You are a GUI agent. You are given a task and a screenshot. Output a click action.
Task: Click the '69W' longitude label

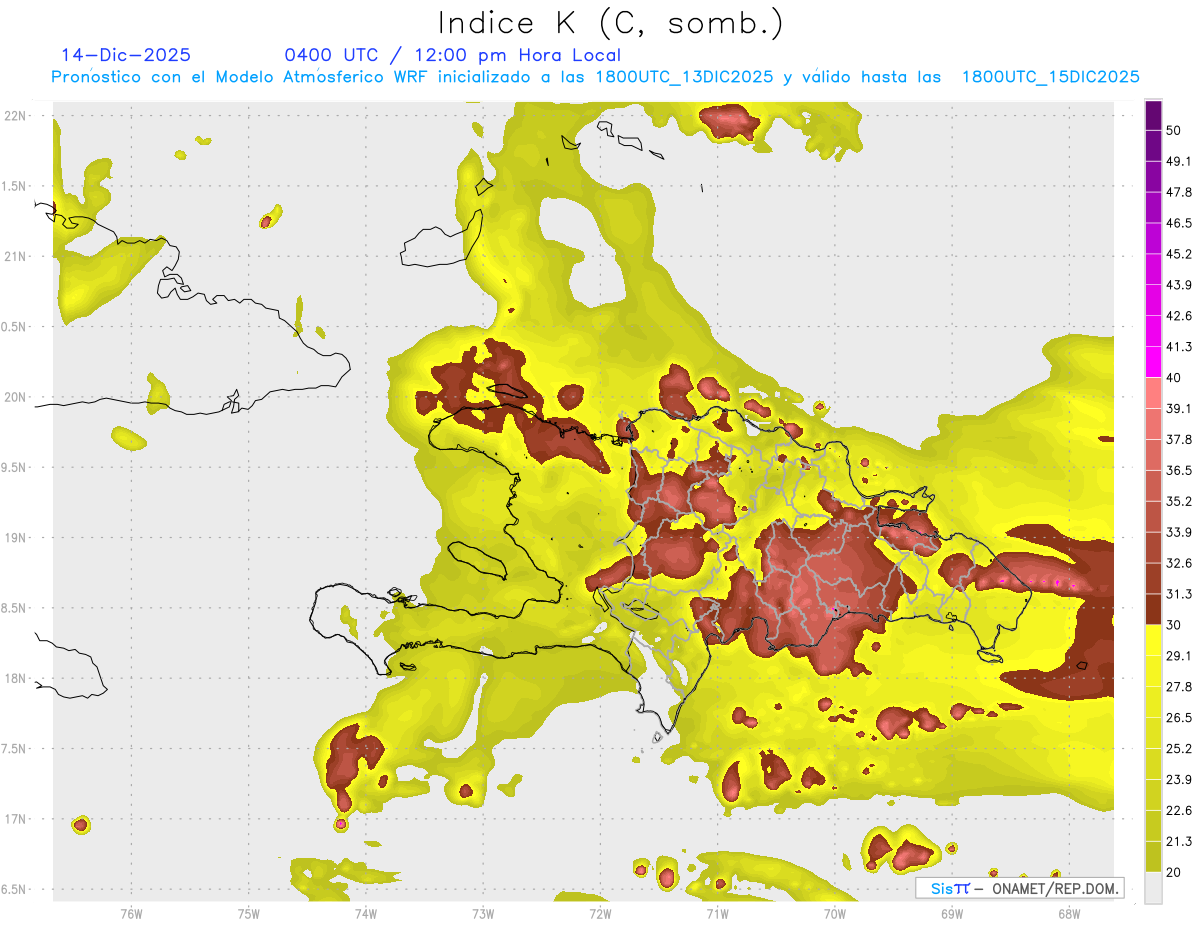click(951, 914)
